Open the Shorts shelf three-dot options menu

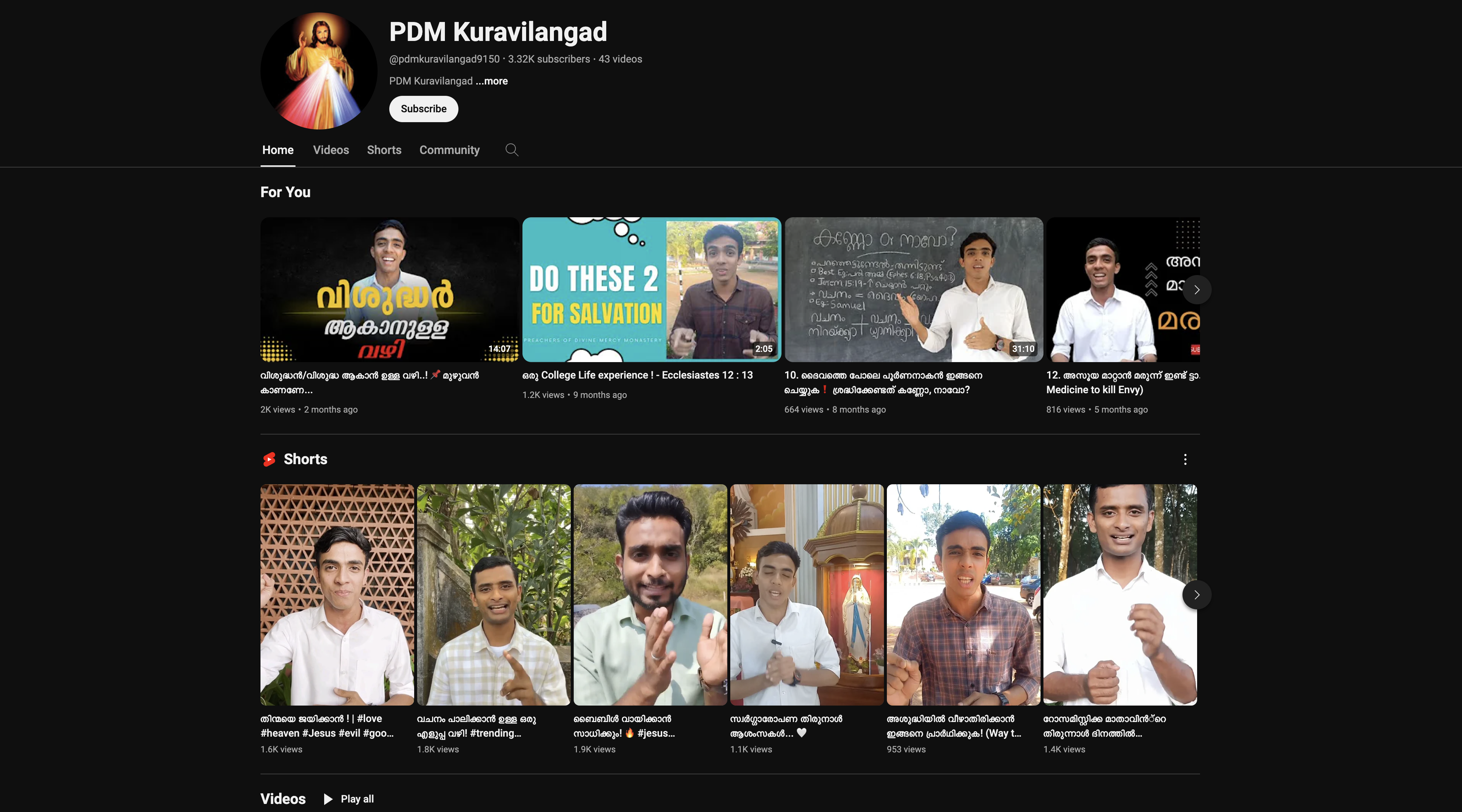coord(1185,460)
